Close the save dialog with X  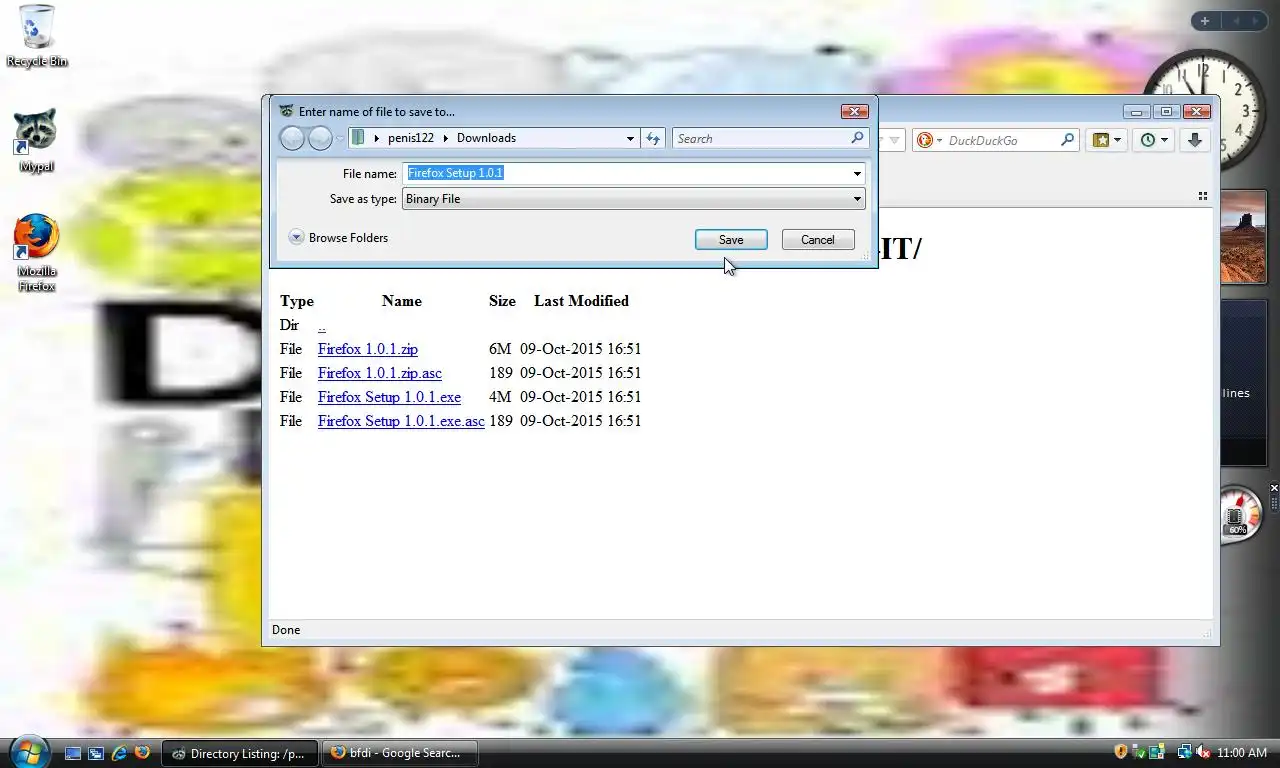pos(854,111)
